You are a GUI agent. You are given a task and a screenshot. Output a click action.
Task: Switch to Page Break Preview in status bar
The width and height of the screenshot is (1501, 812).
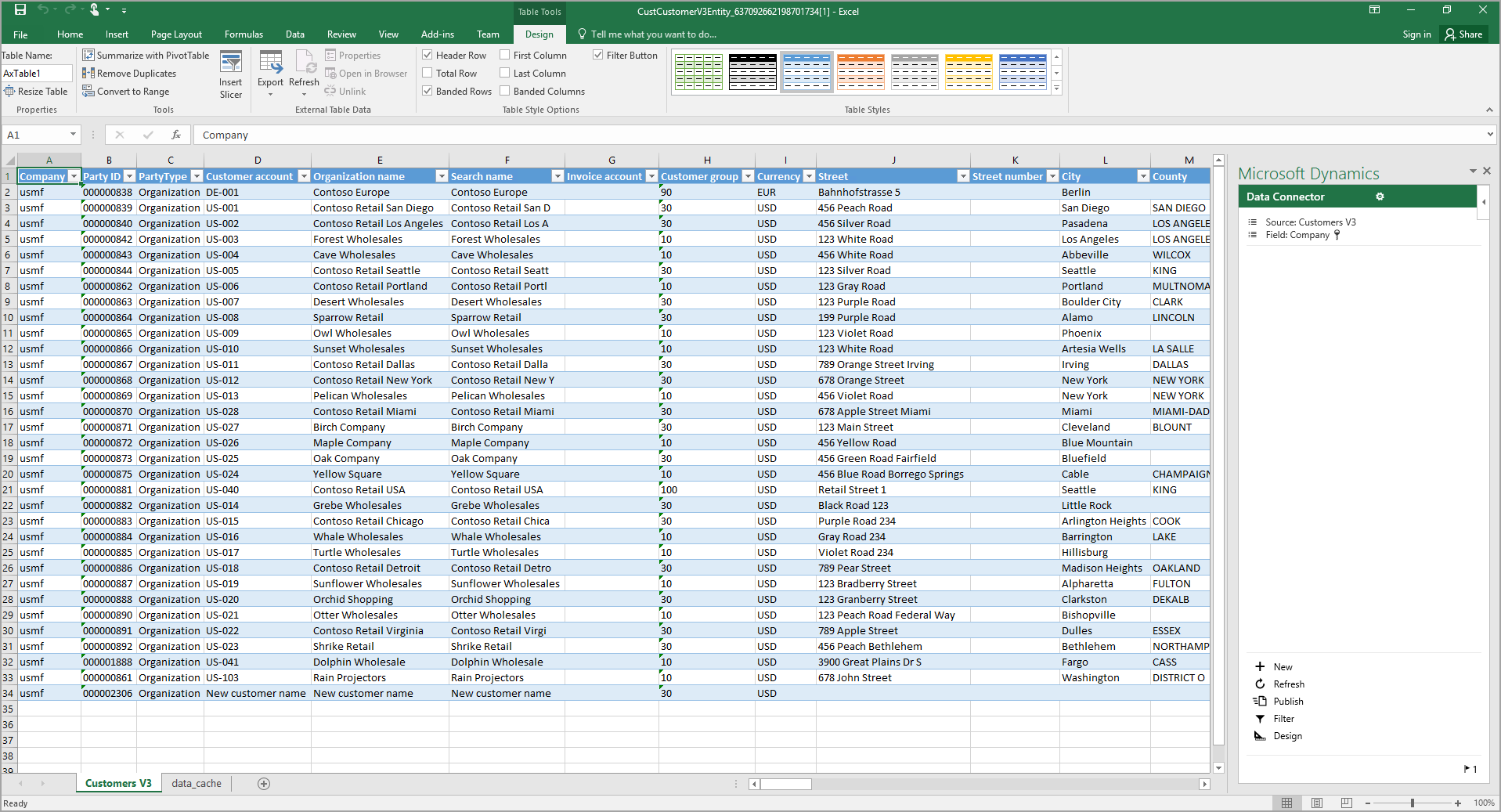click(1347, 803)
